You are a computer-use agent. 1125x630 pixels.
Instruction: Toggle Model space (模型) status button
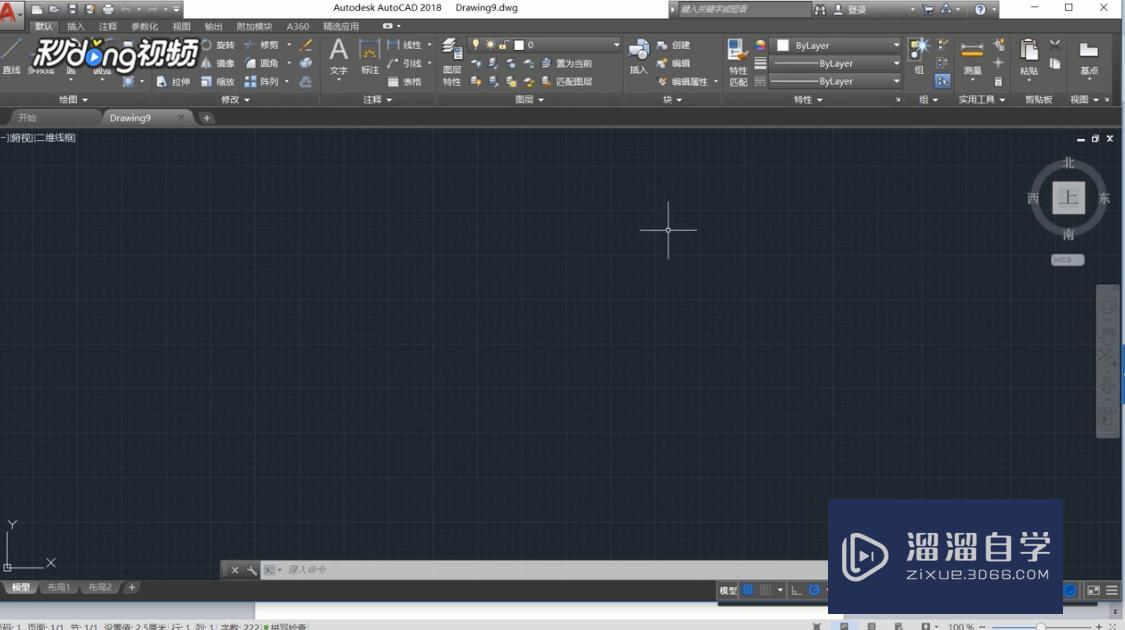728,590
